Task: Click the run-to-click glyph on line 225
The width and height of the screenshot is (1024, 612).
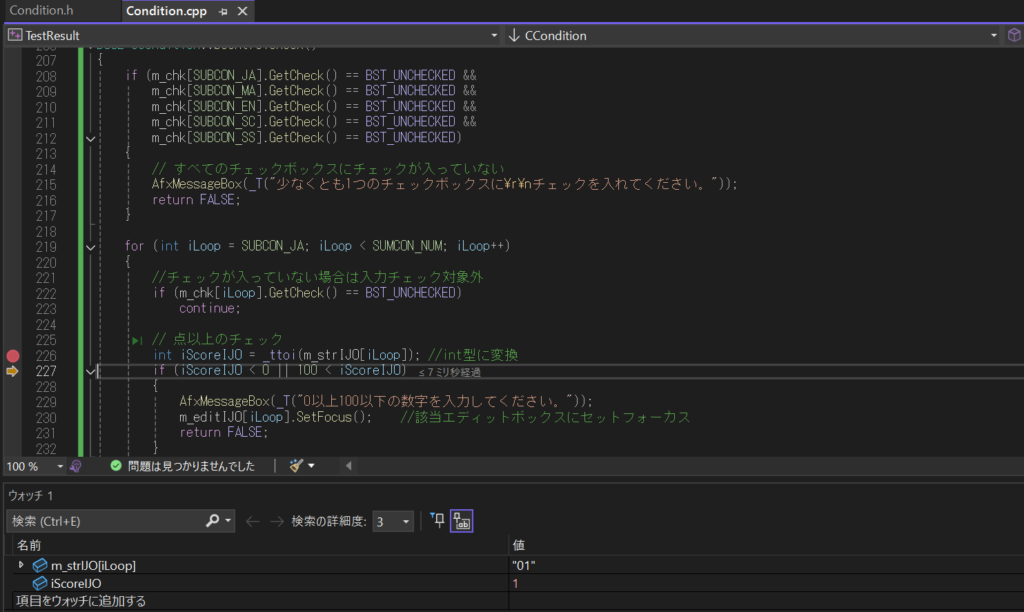Action: click(137, 340)
